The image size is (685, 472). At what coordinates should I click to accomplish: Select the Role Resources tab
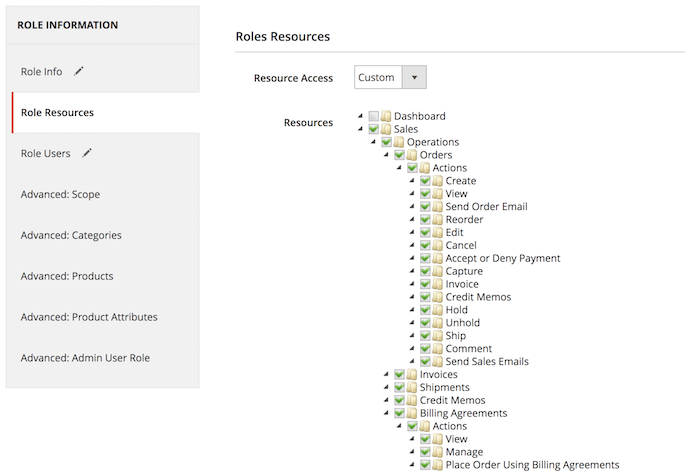(x=57, y=113)
